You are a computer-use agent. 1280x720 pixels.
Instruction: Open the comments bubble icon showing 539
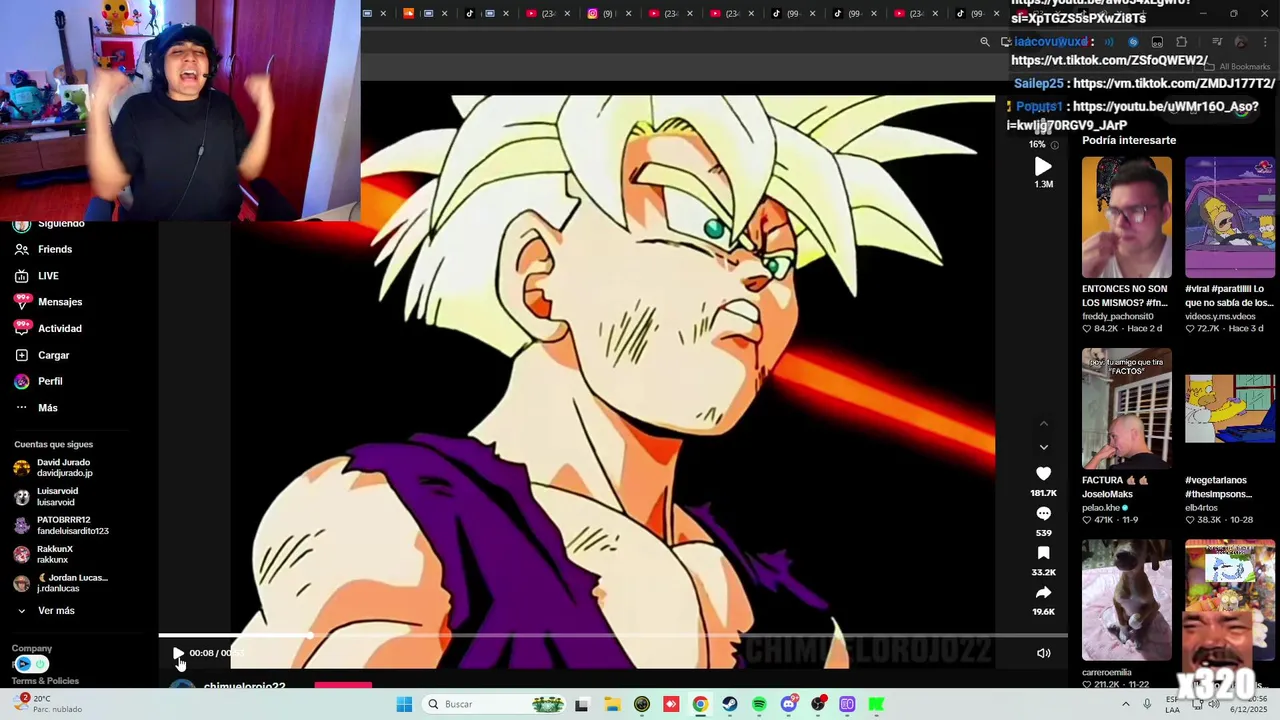1043,514
